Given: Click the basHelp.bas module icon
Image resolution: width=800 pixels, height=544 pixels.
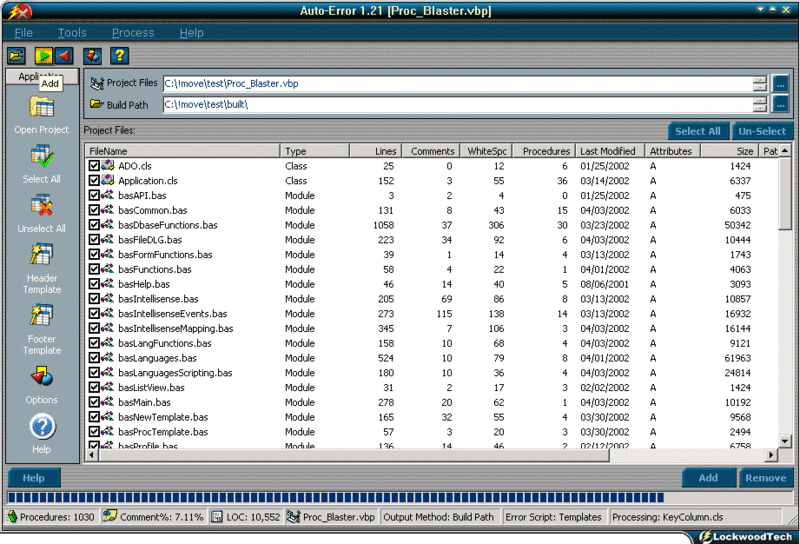Looking at the screenshot, I should (108, 284).
